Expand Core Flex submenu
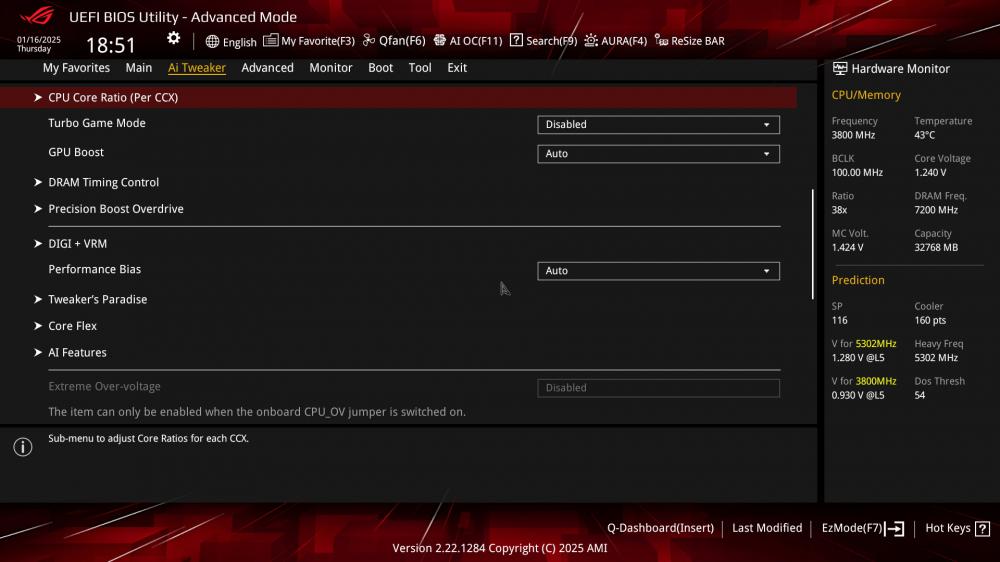Viewport: 1000px width, 562px height. [72, 326]
